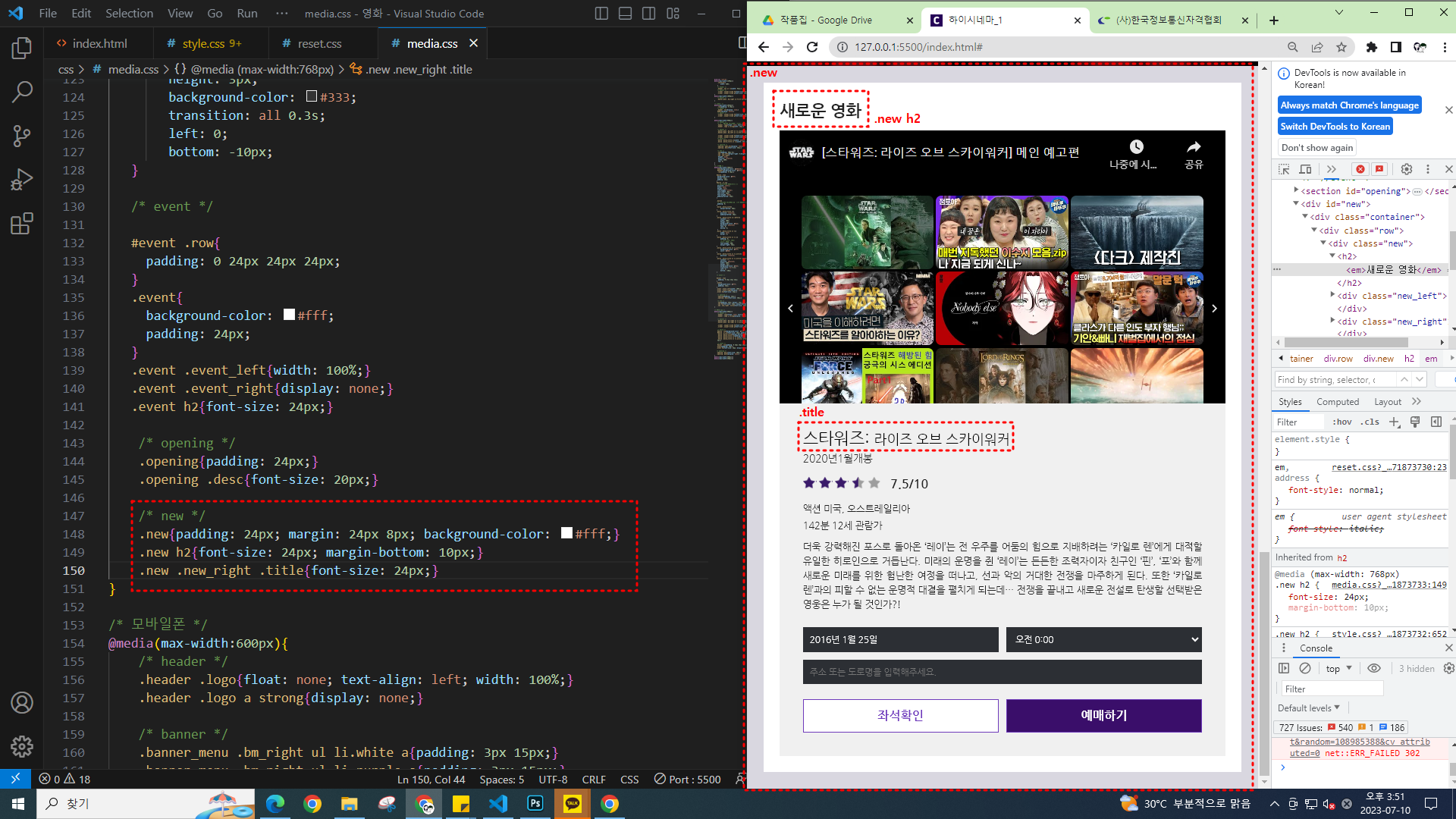Screen dimensions: 1456x819
Task: Click the 예매하기 button
Action: coord(1103,715)
